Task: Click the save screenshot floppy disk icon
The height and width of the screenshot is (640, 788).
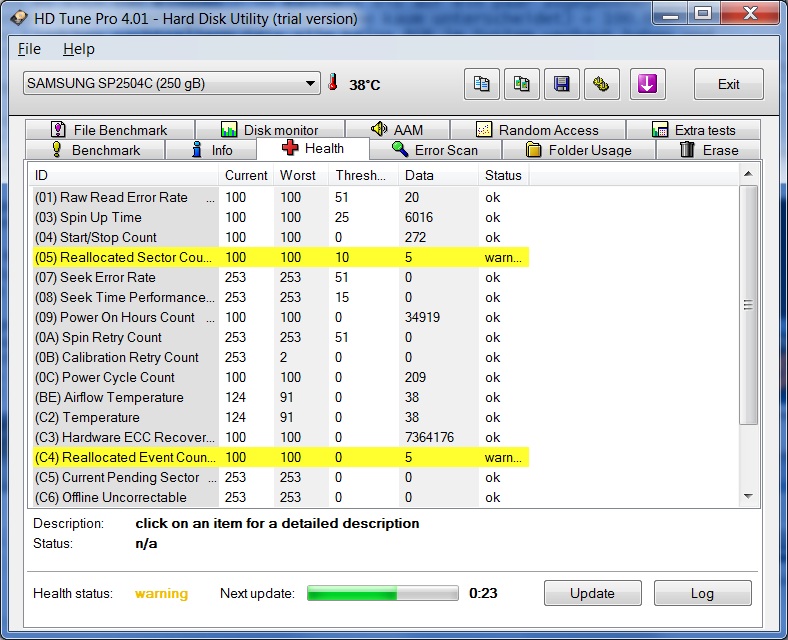Action: (562, 84)
